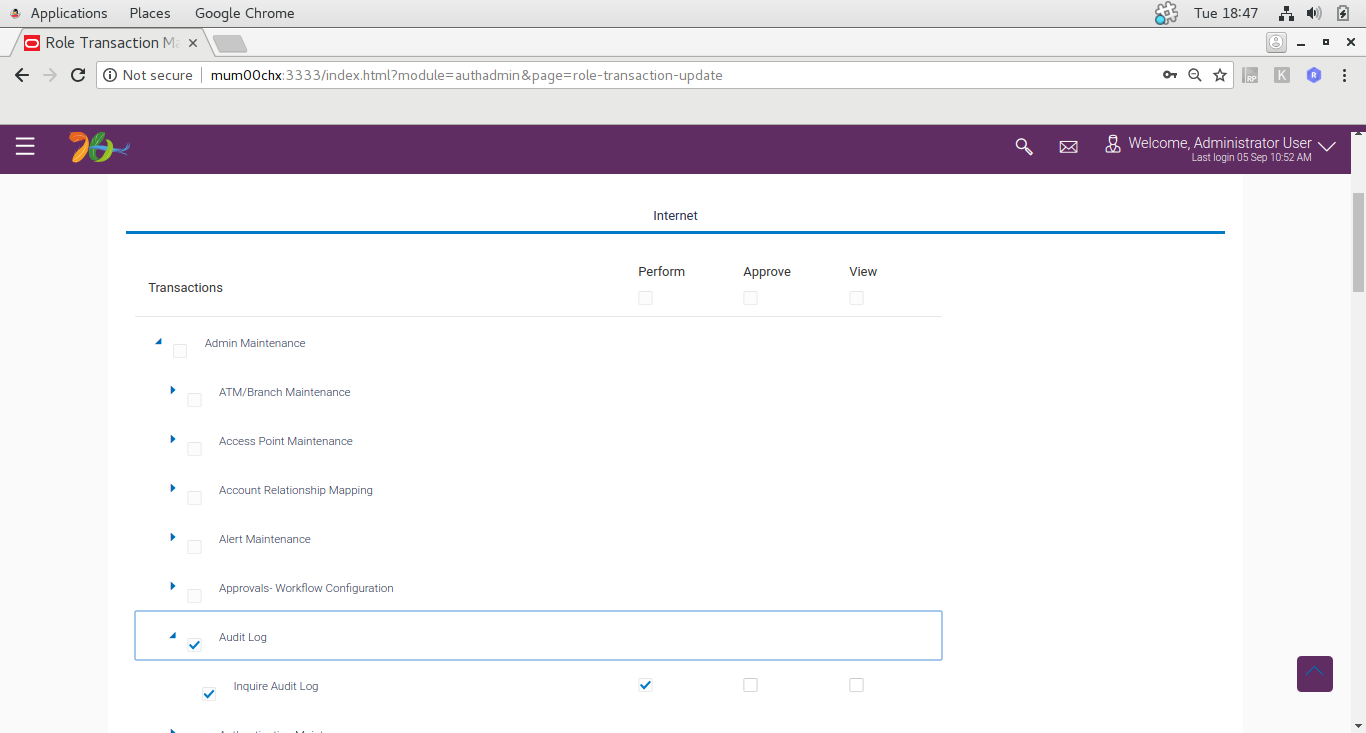Click the back-to-top arrow button
Viewport: 1366px width, 733px height.
pyautogui.click(x=1315, y=674)
